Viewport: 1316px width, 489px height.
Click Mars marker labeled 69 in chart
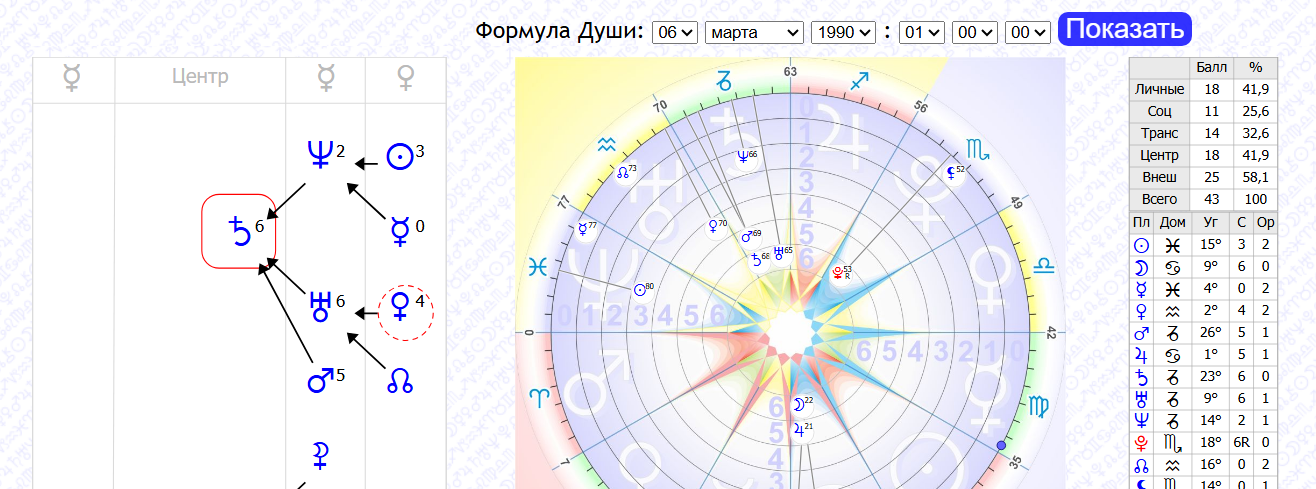(747, 237)
